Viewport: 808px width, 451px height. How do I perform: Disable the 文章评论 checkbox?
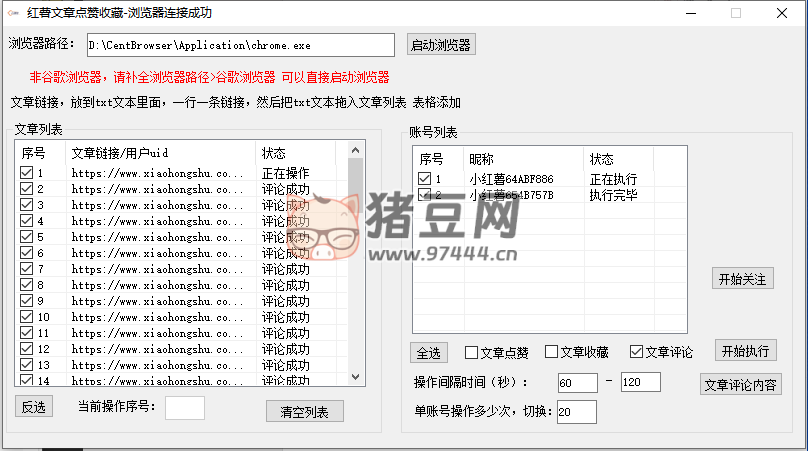pos(636,352)
